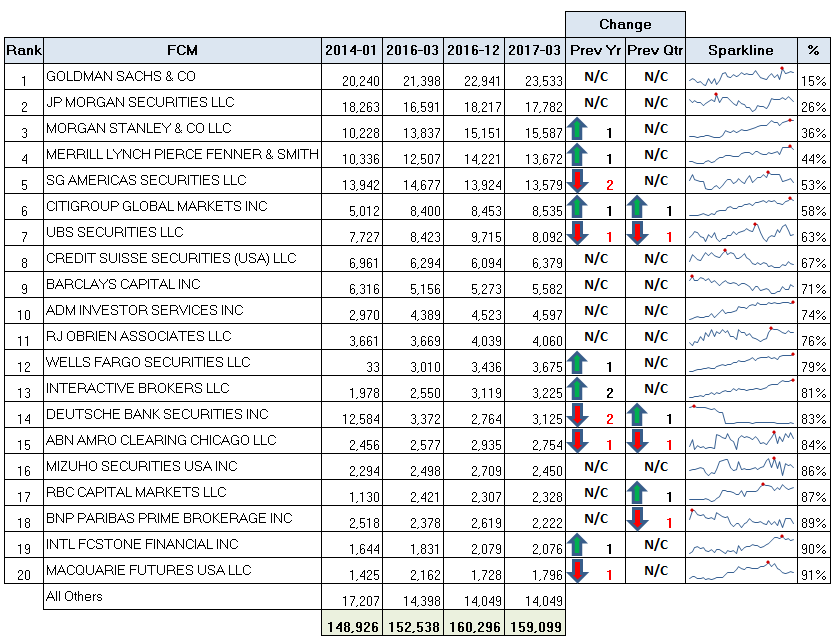Image resolution: width=833 pixels, height=638 pixels.
Task: Click the 2014-01 column header
Action: (352, 50)
